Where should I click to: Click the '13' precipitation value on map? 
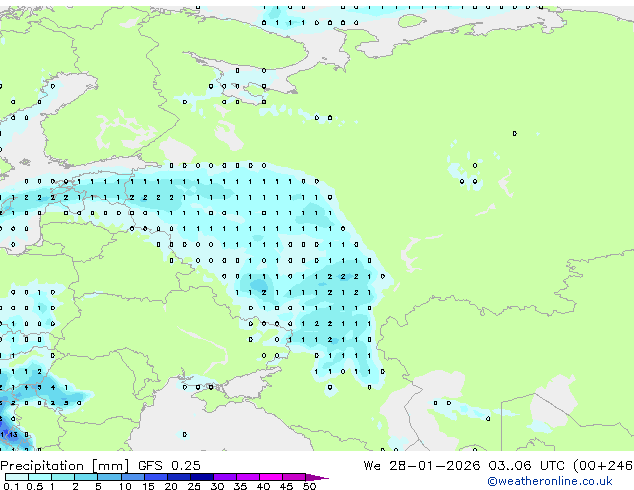click(x=13, y=435)
